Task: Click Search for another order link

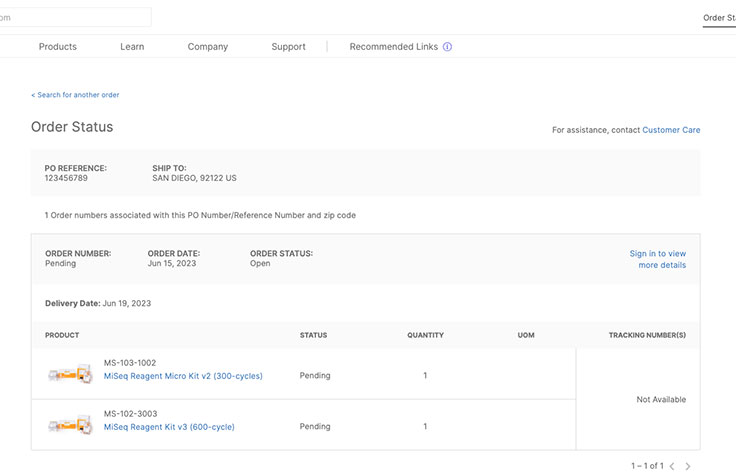Action: point(76,95)
